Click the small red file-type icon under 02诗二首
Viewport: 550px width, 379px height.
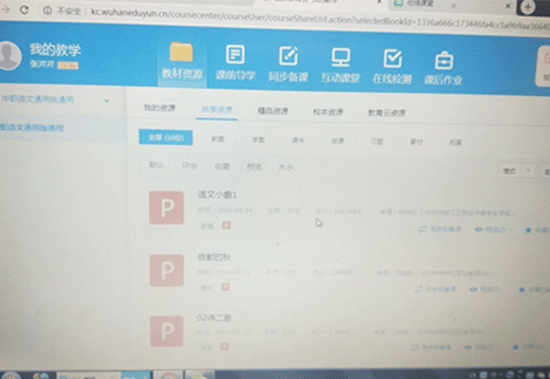coord(224,347)
